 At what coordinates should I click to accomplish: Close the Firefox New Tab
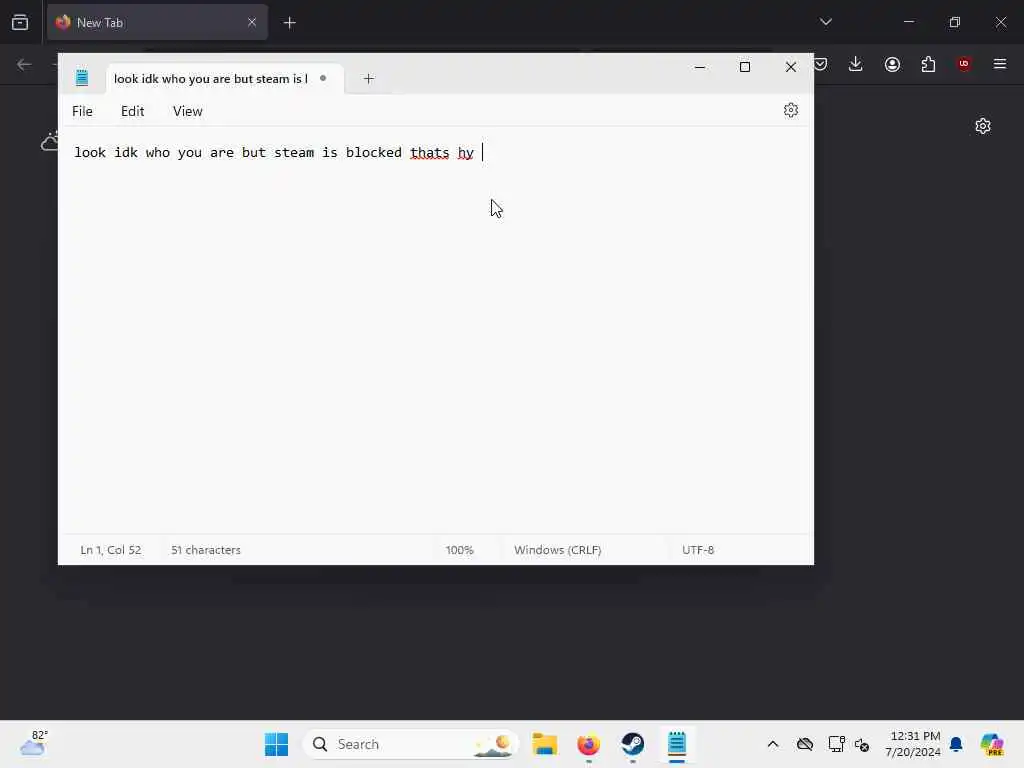coord(252,22)
